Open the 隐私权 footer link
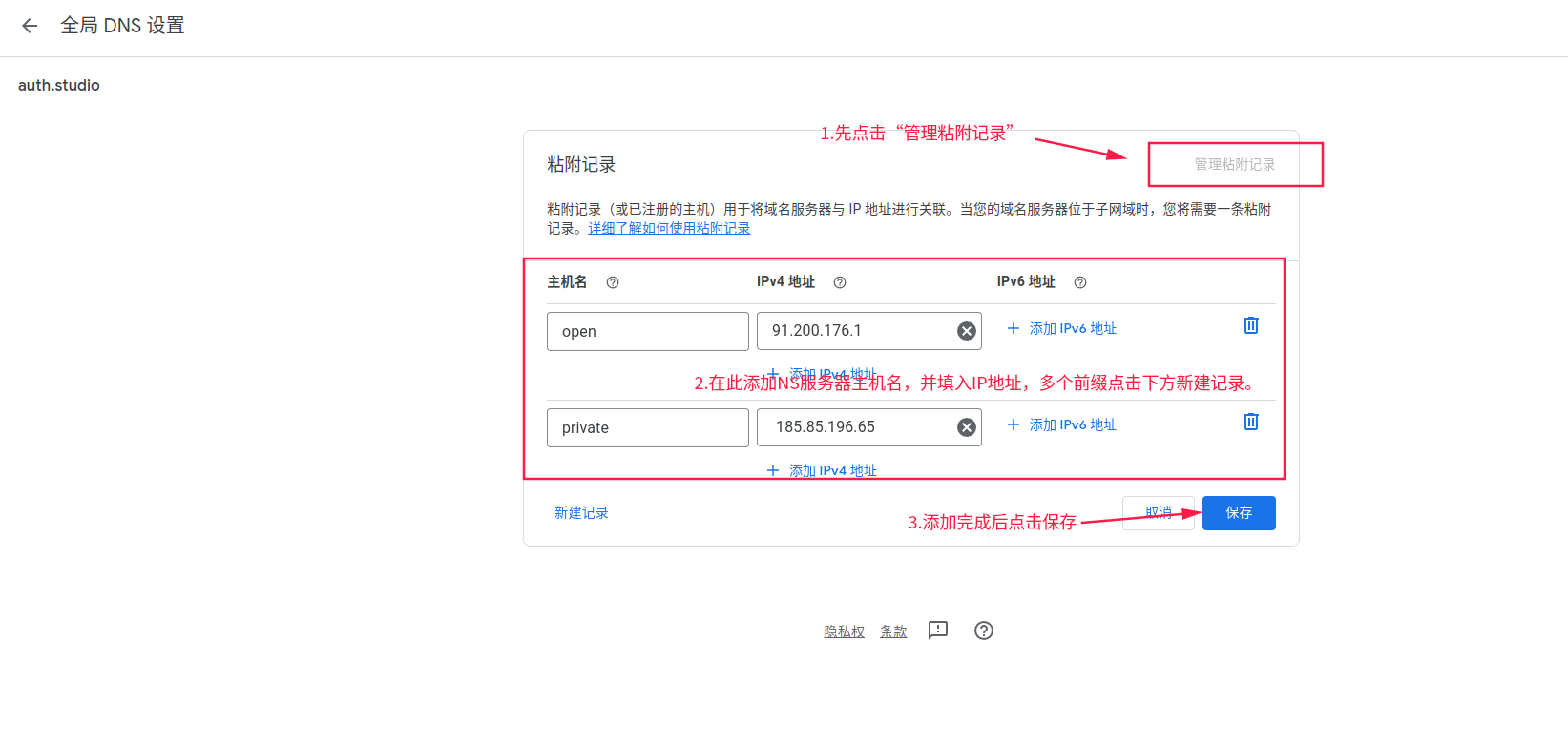 point(844,631)
